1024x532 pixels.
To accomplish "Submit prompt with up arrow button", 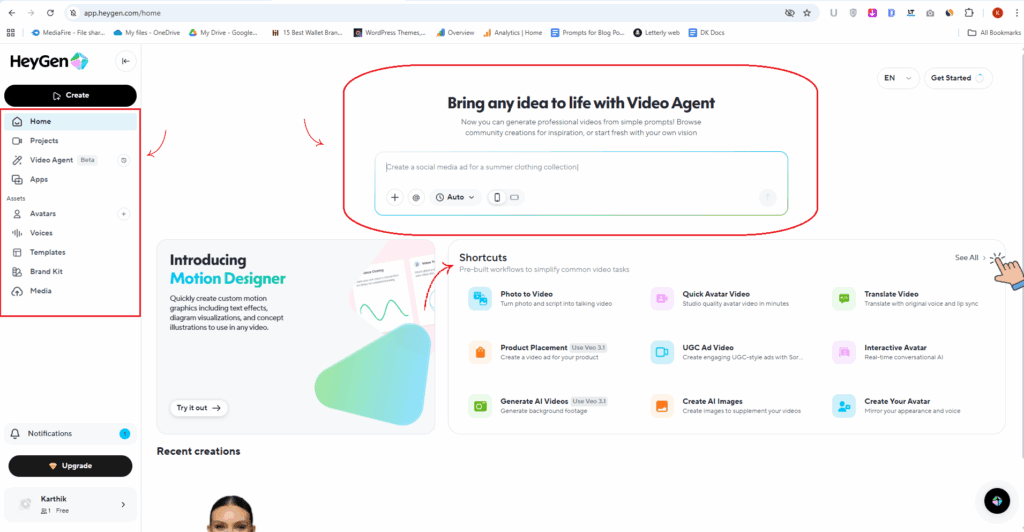I will pyautogui.click(x=768, y=197).
